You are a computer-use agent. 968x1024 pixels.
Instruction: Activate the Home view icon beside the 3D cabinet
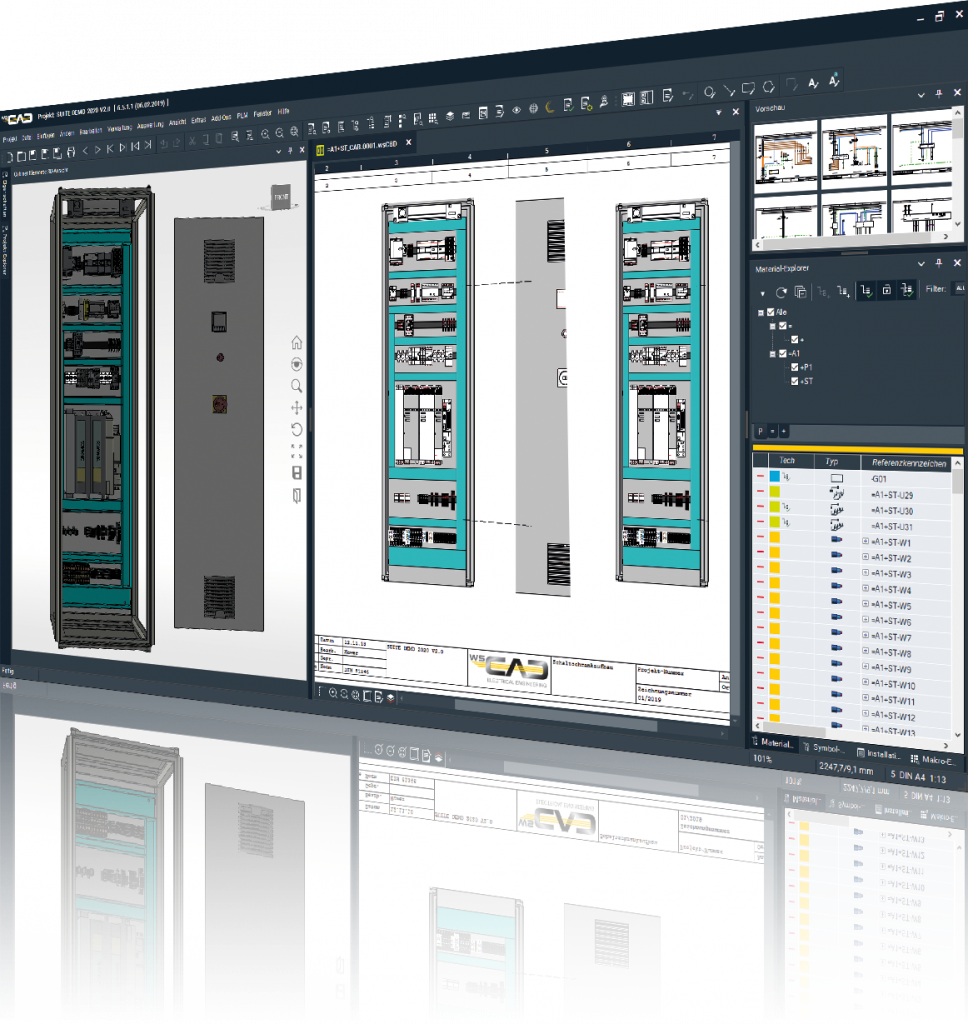point(297,343)
